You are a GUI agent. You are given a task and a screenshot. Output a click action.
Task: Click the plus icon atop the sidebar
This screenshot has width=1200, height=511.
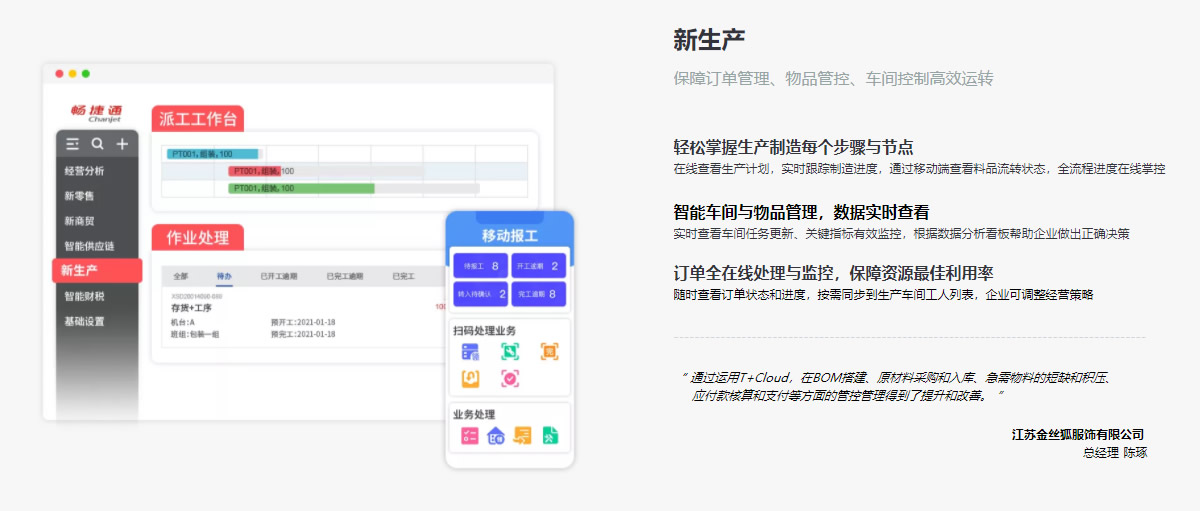122,144
